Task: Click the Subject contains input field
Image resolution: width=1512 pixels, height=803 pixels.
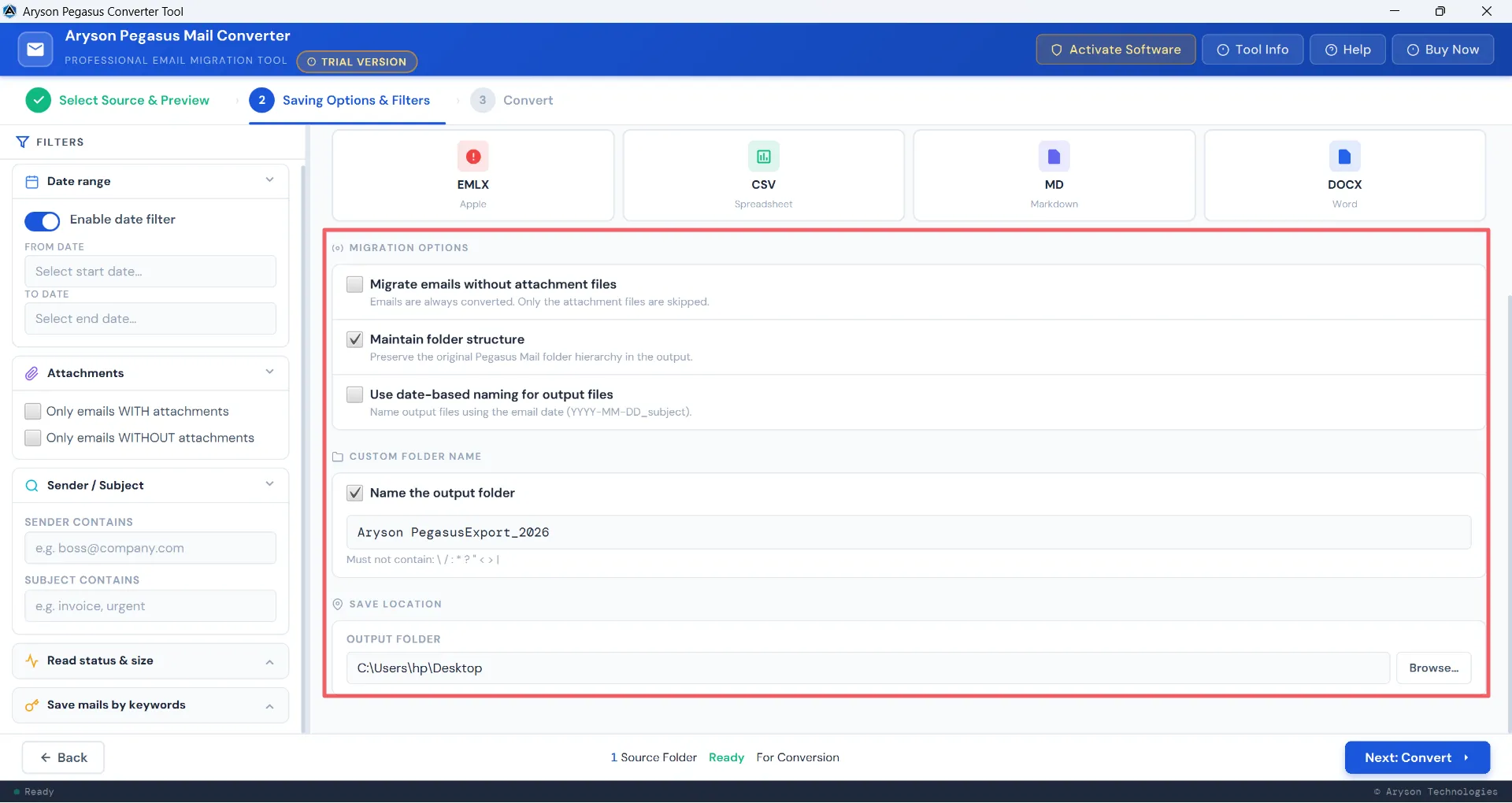Action: coord(150,606)
